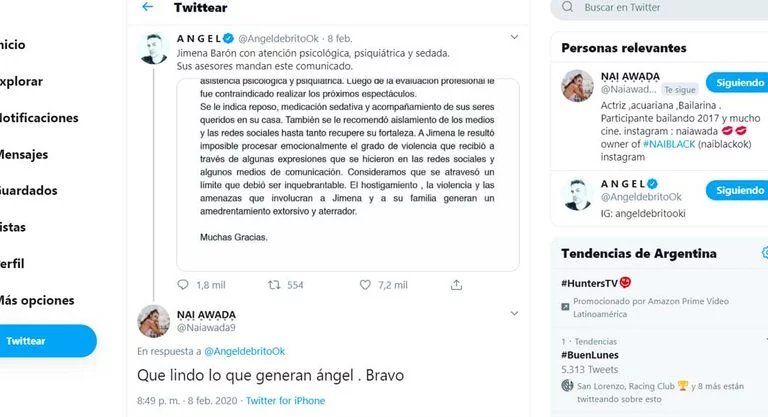Click the reply icon under ANGEL's tweet

[x=183, y=285]
